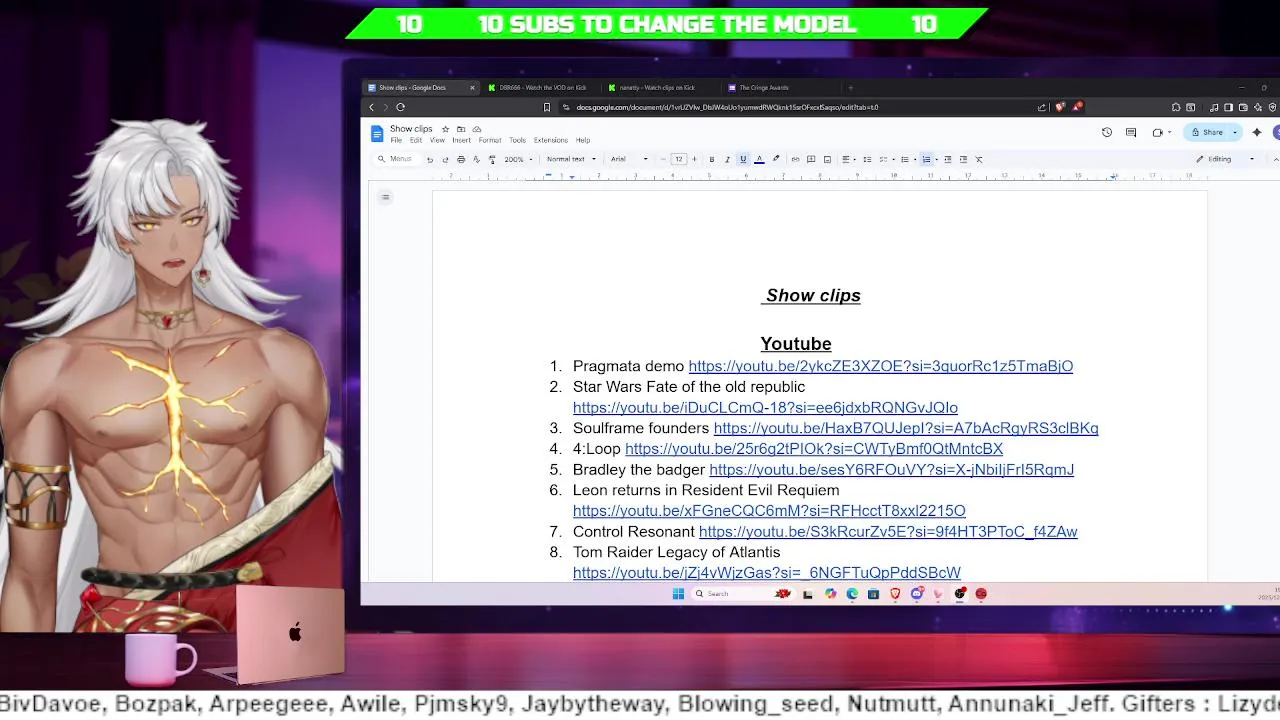Open the Edit menu

tap(416, 140)
